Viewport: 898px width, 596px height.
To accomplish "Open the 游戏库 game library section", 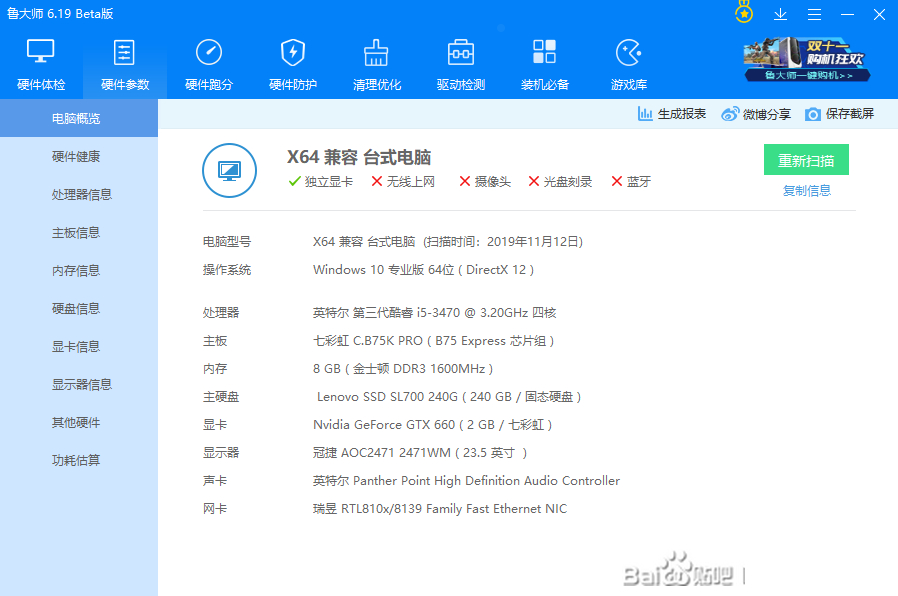I will click(629, 65).
